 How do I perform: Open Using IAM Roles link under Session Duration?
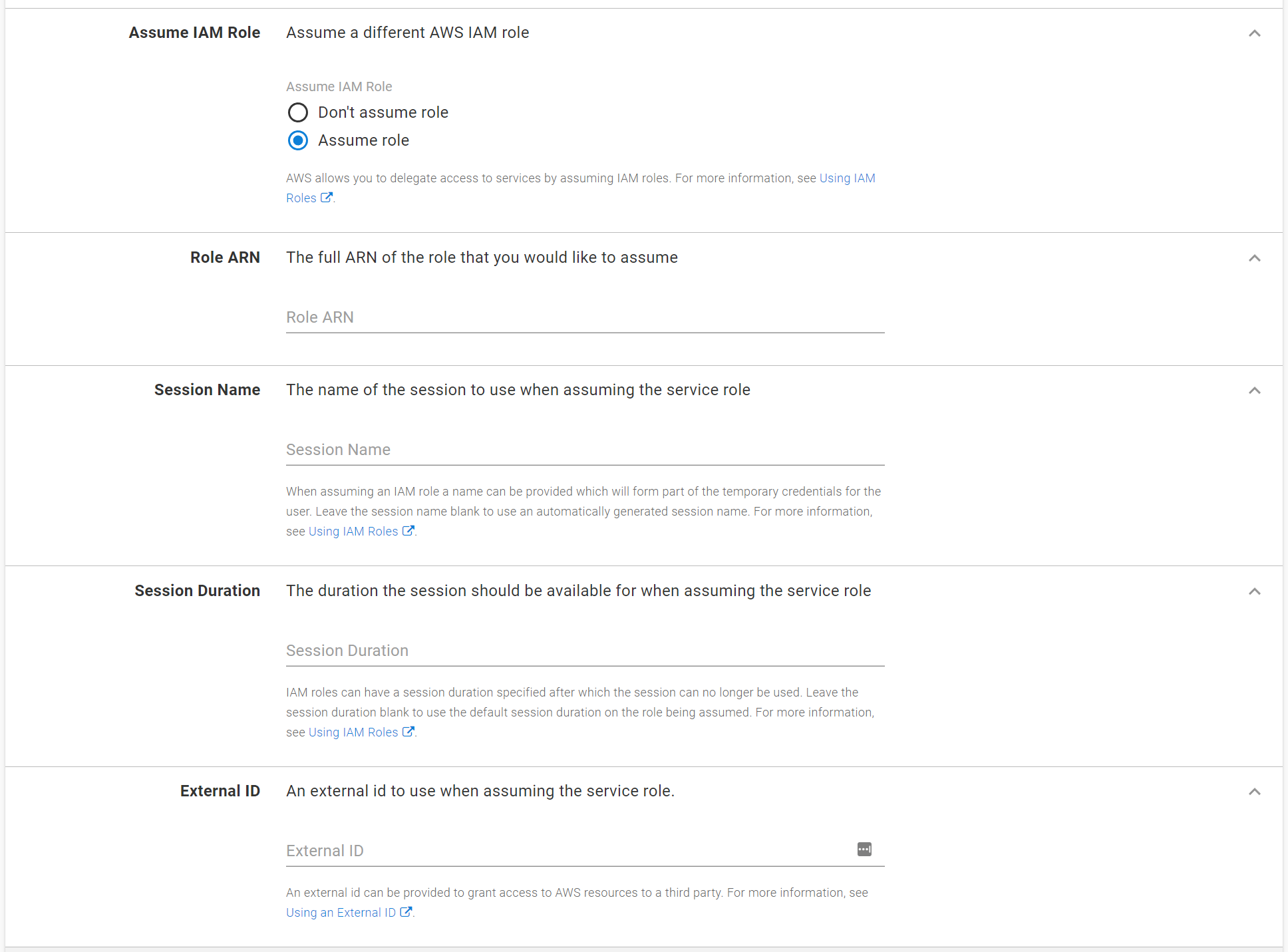[353, 732]
